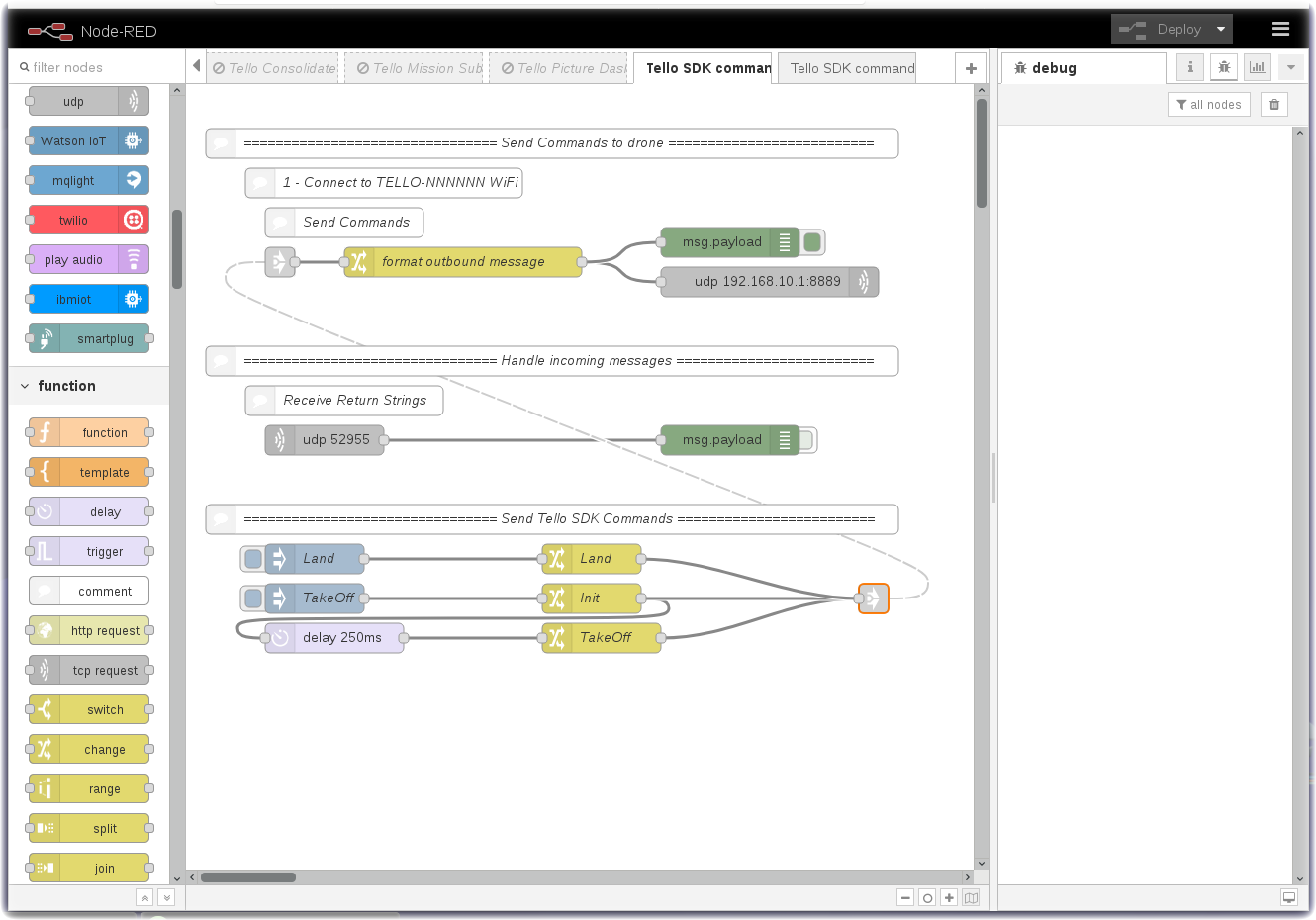Open the Deploy dropdown arrow
Screen dimensions: 1316x920
(x=1221, y=29)
